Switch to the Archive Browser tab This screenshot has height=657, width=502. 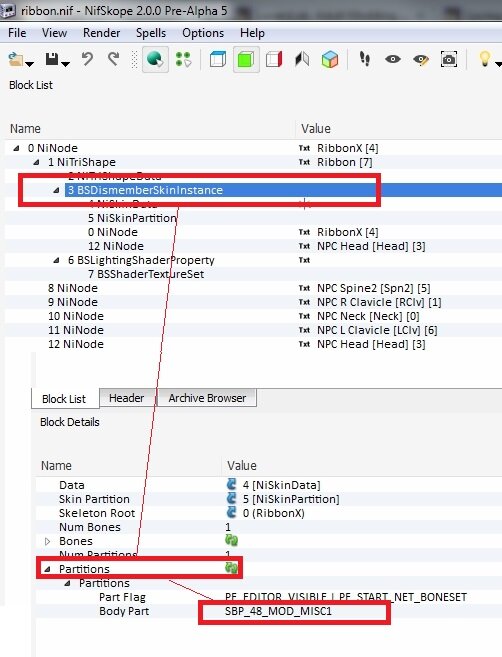click(x=207, y=398)
